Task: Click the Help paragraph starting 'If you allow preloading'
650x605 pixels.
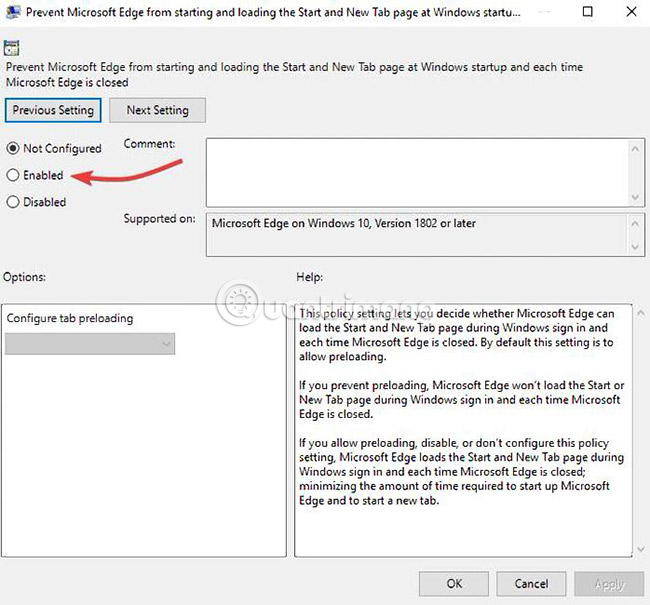Action: (461, 471)
